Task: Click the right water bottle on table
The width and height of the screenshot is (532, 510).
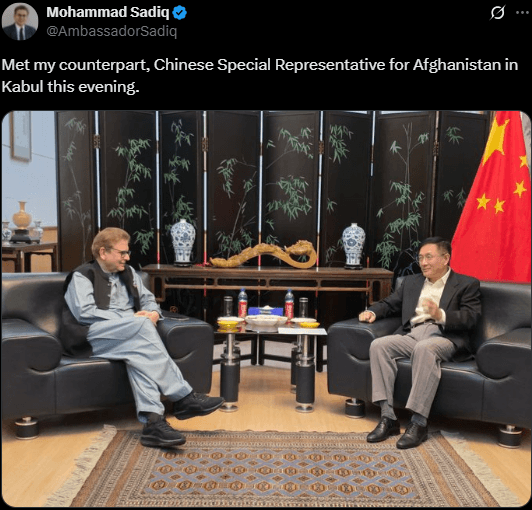Action: pyautogui.click(x=289, y=303)
